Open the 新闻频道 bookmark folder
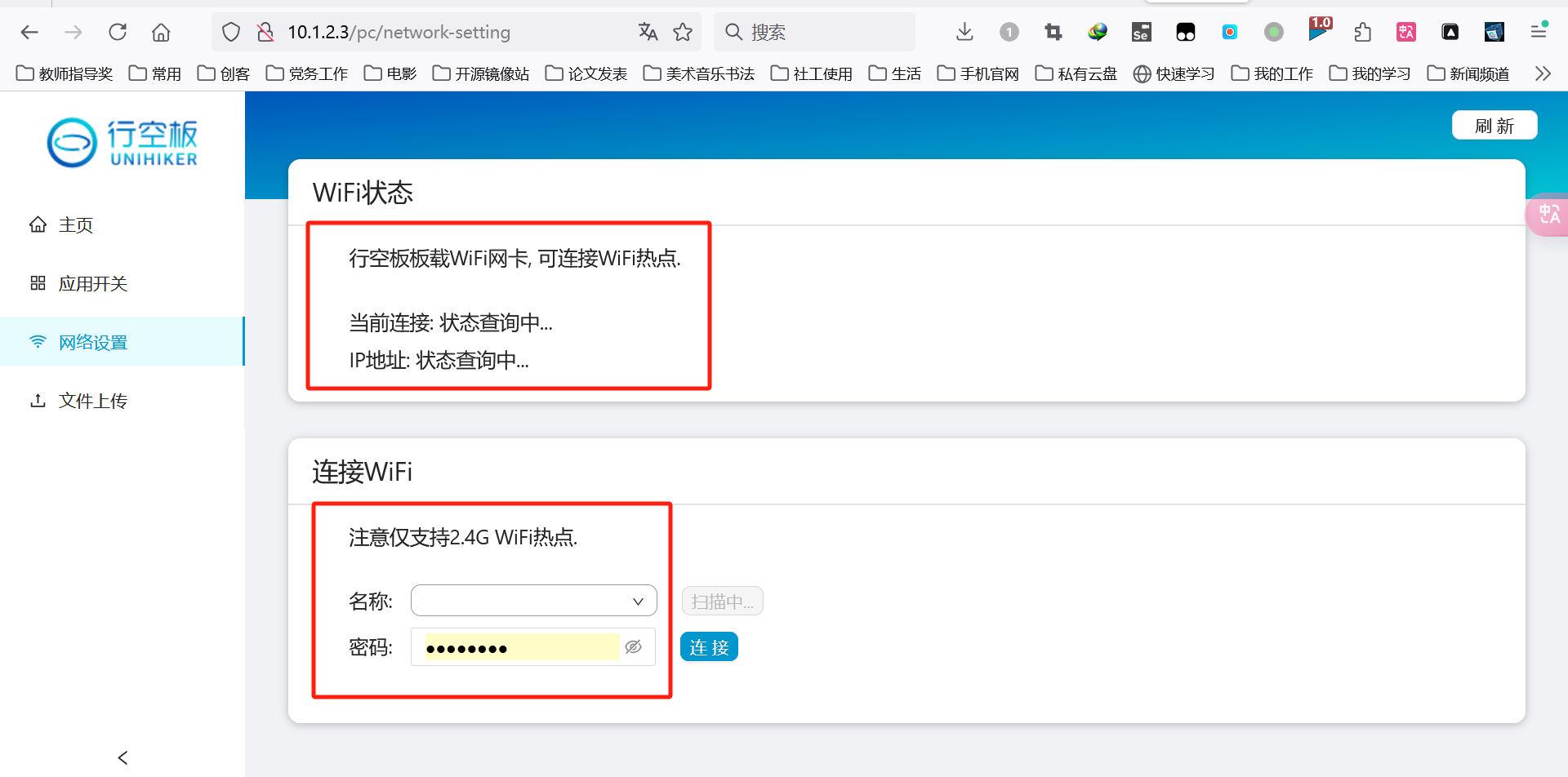 tap(1468, 73)
